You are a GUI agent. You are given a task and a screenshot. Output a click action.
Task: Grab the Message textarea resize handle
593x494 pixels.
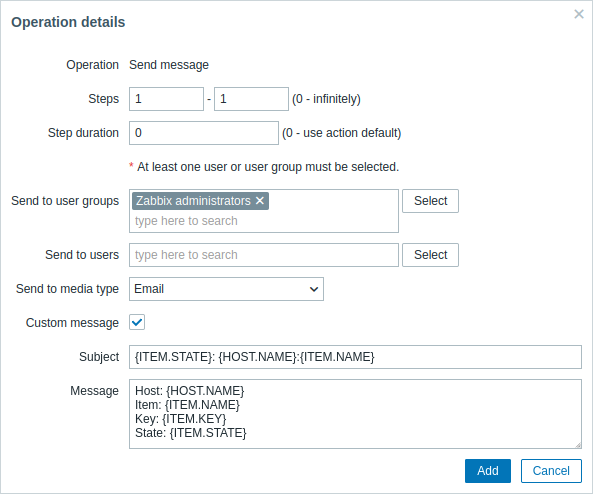[578, 445]
